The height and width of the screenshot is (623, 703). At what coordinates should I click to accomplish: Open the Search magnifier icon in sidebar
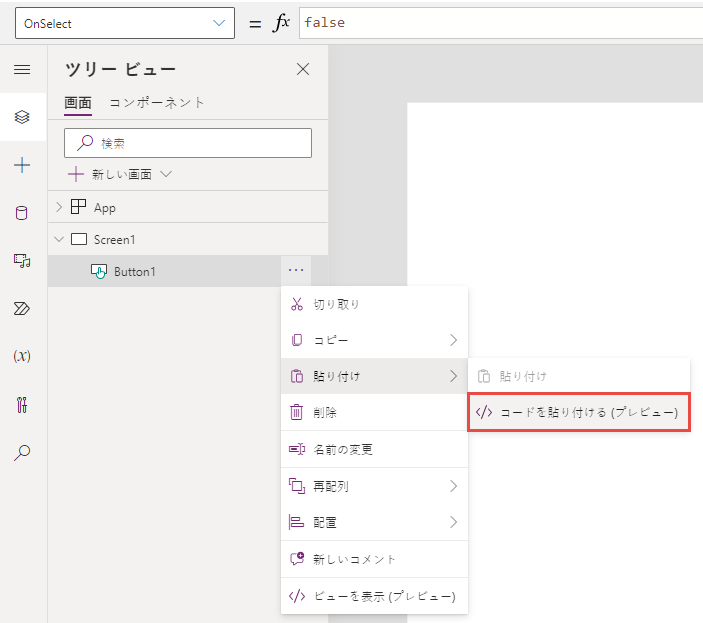[x=22, y=452]
